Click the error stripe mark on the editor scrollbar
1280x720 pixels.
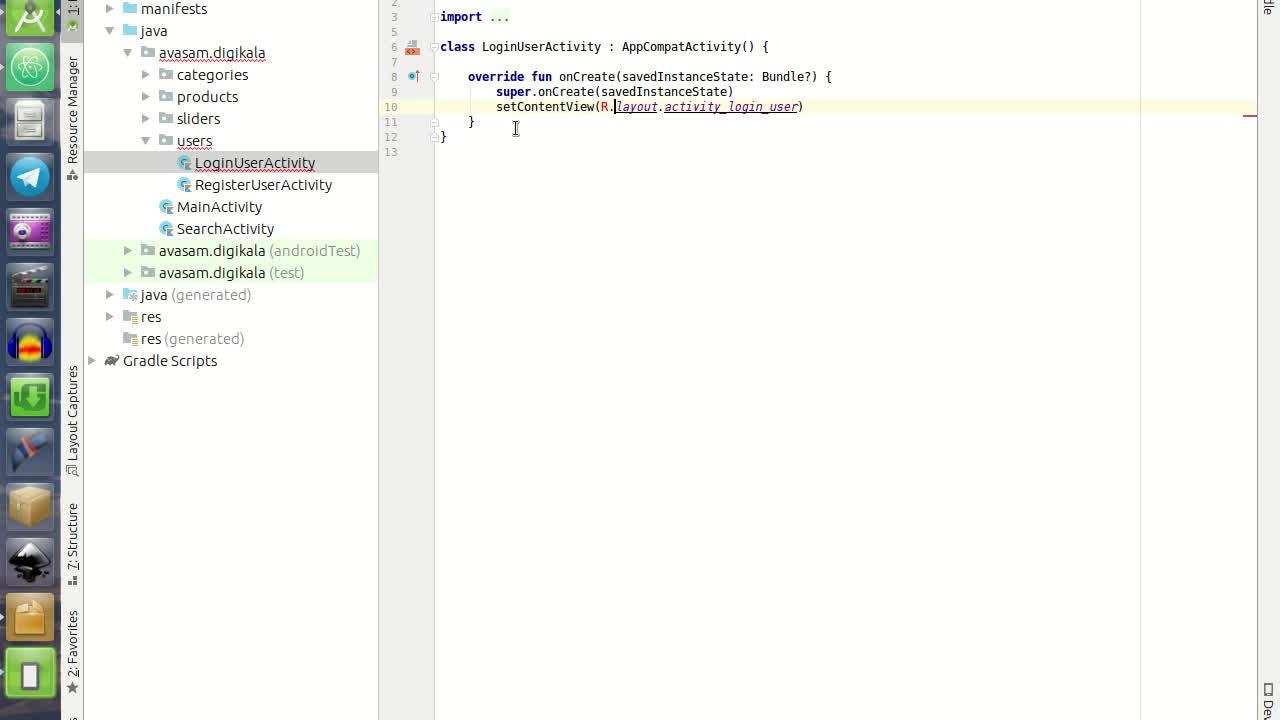1249,116
